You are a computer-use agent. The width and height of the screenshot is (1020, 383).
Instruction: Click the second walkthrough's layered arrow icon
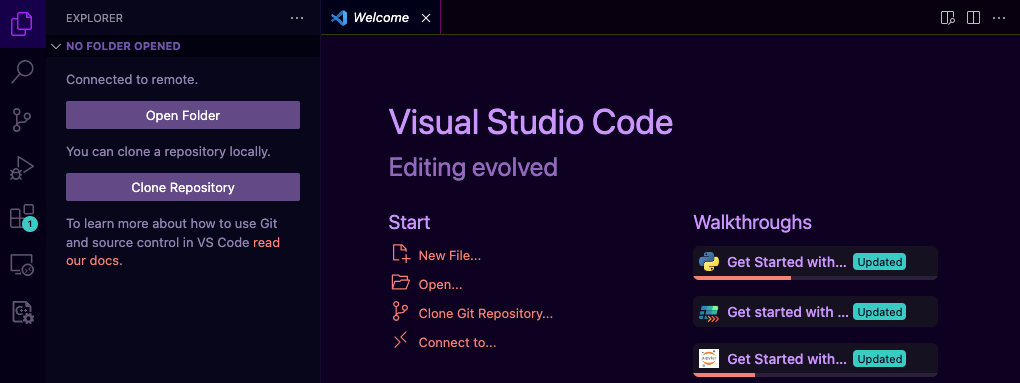click(x=708, y=312)
